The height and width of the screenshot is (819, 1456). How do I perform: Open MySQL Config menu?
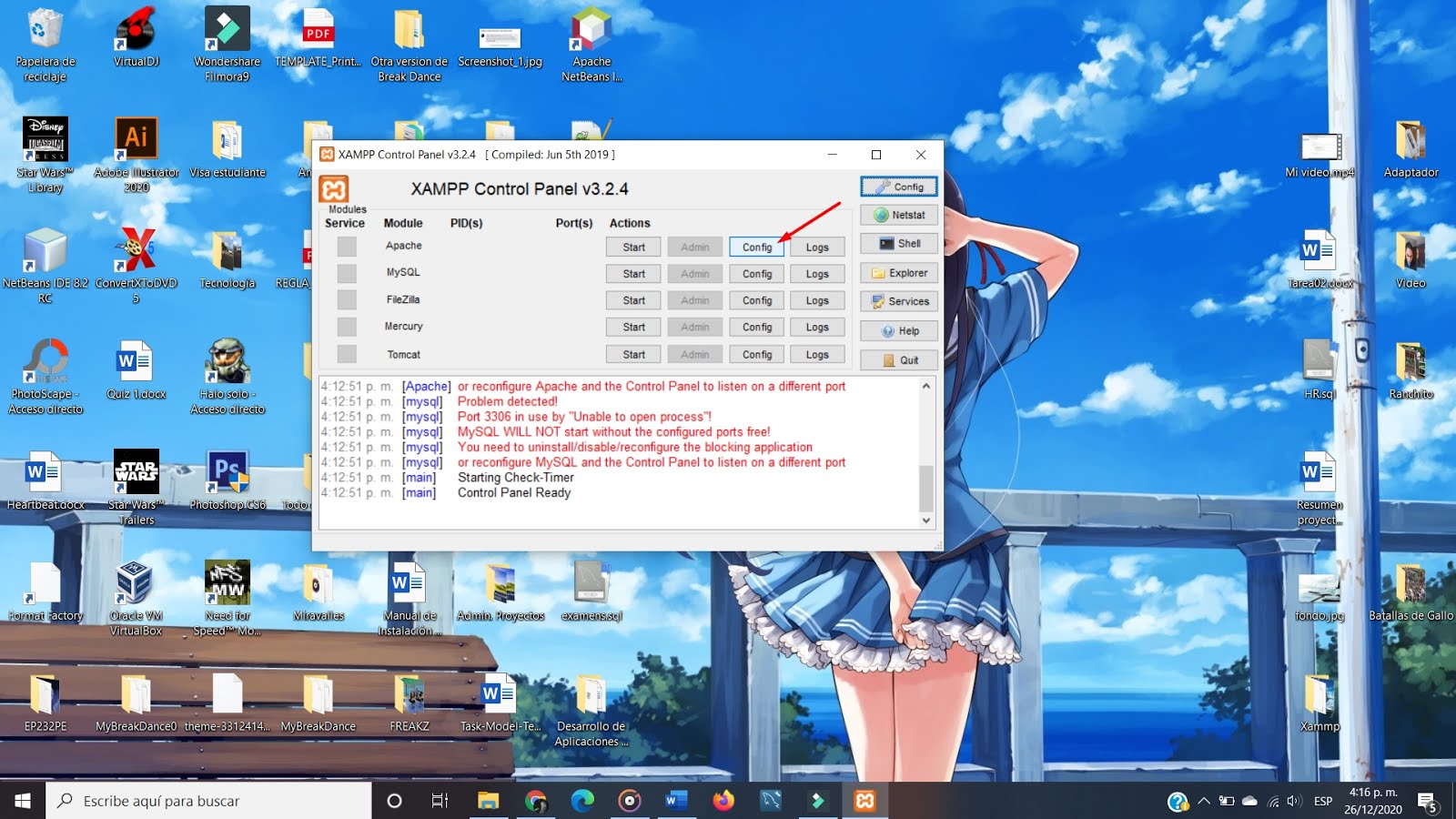(x=756, y=274)
